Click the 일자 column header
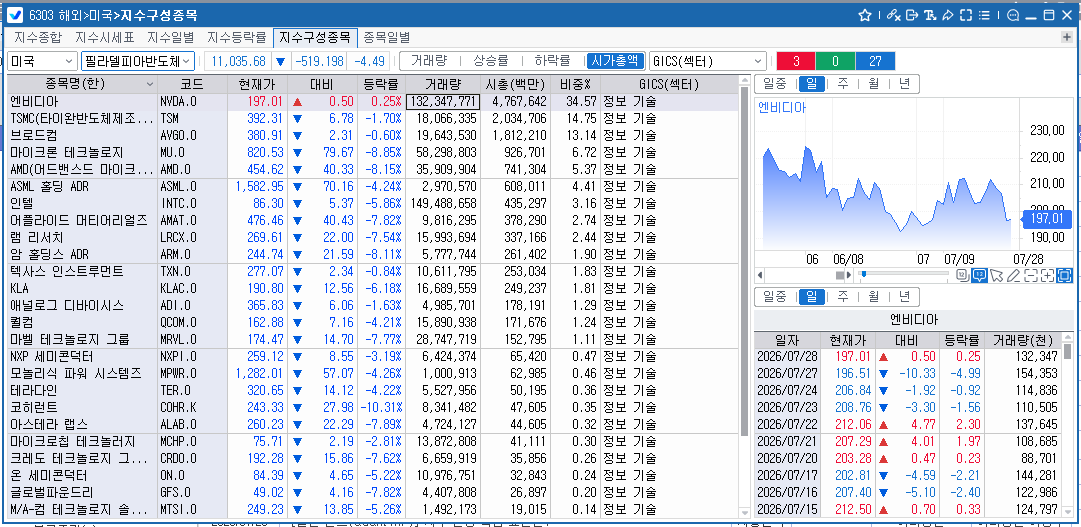The width and height of the screenshot is (1081, 527). click(x=787, y=339)
